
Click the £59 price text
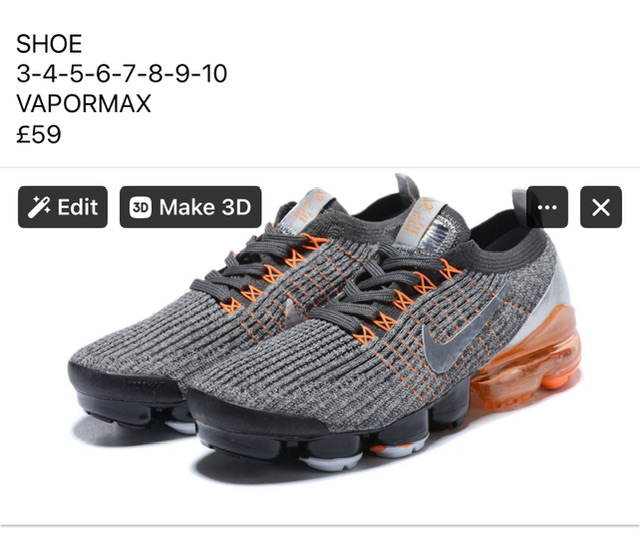pos(39,134)
